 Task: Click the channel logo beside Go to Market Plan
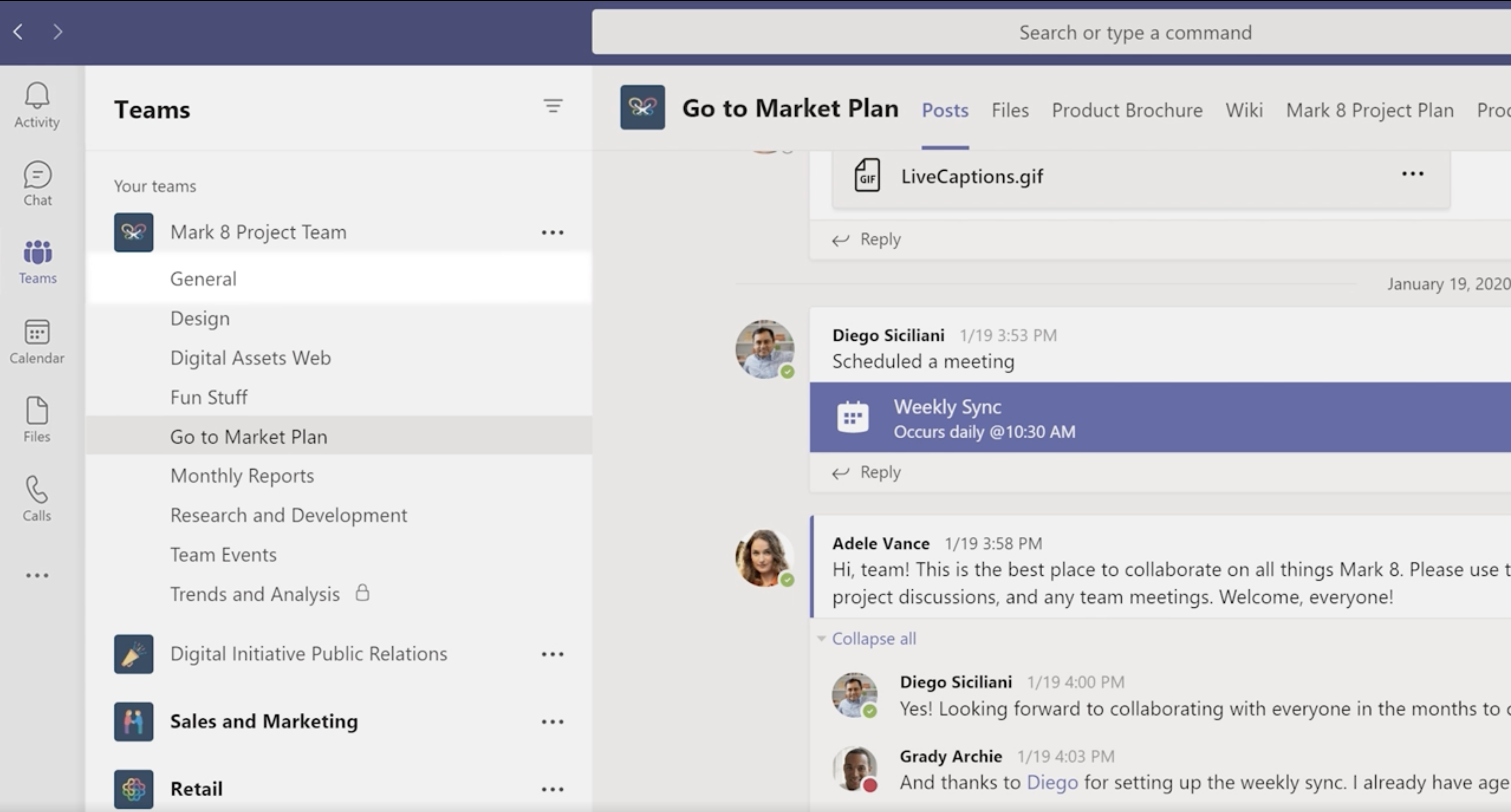click(x=642, y=107)
